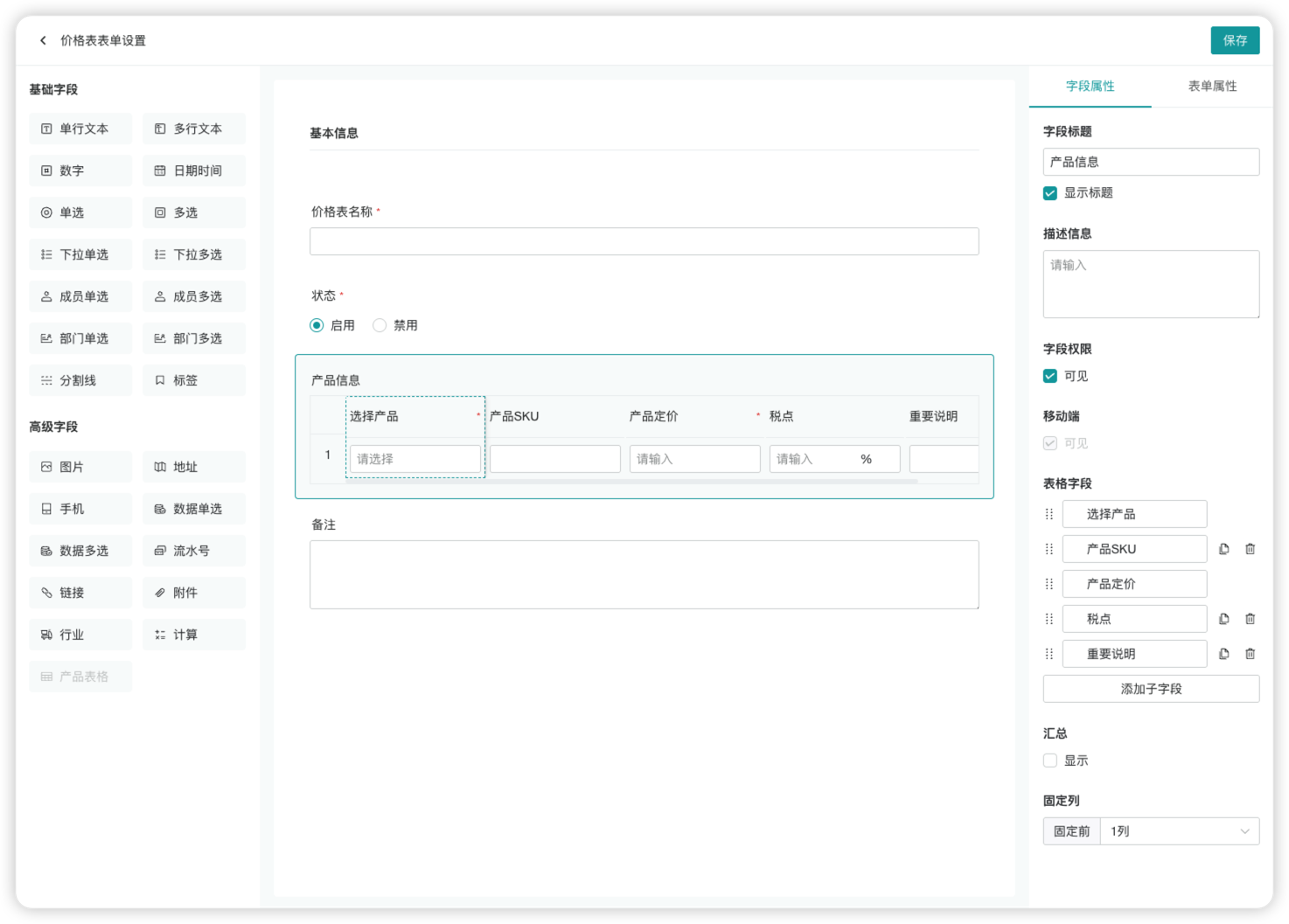The width and height of the screenshot is (1289, 924).
Task: Click the drag handle beside 选择产品
Action: tap(1049, 514)
